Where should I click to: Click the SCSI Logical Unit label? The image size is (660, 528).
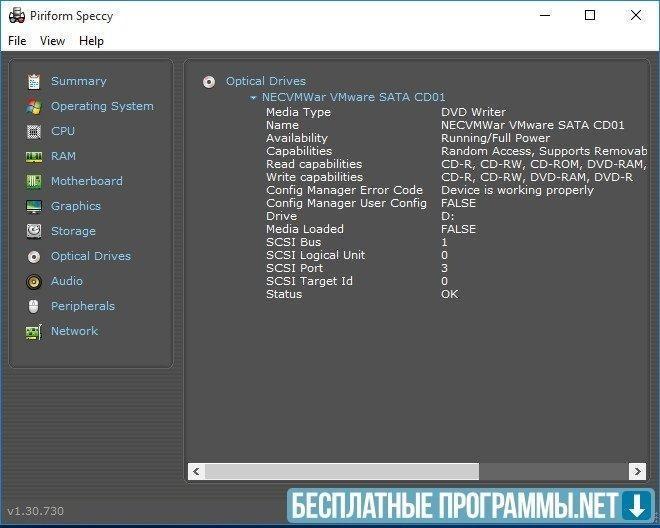pos(316,255)
